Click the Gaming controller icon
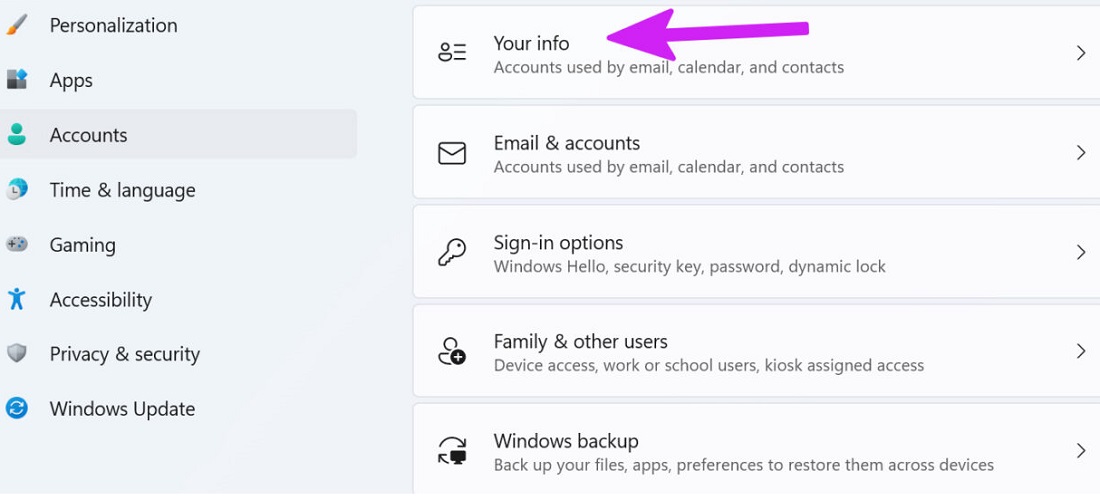Viewport: 1100px width, 500px height. click(x=16, y=245)
